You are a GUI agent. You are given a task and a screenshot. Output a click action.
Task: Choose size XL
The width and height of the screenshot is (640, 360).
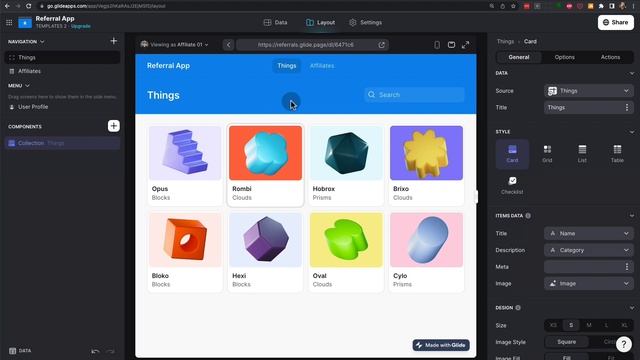[624, 325]
